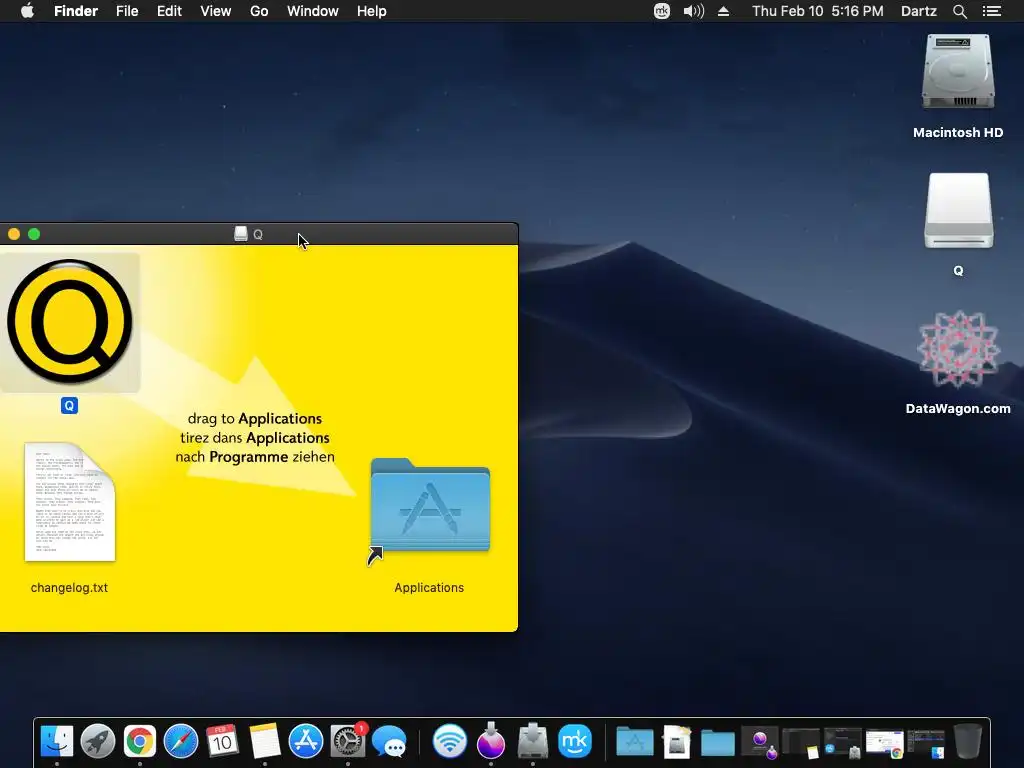Open the dark window thumbnail with sticky note in Dock

tap(801, 743)
